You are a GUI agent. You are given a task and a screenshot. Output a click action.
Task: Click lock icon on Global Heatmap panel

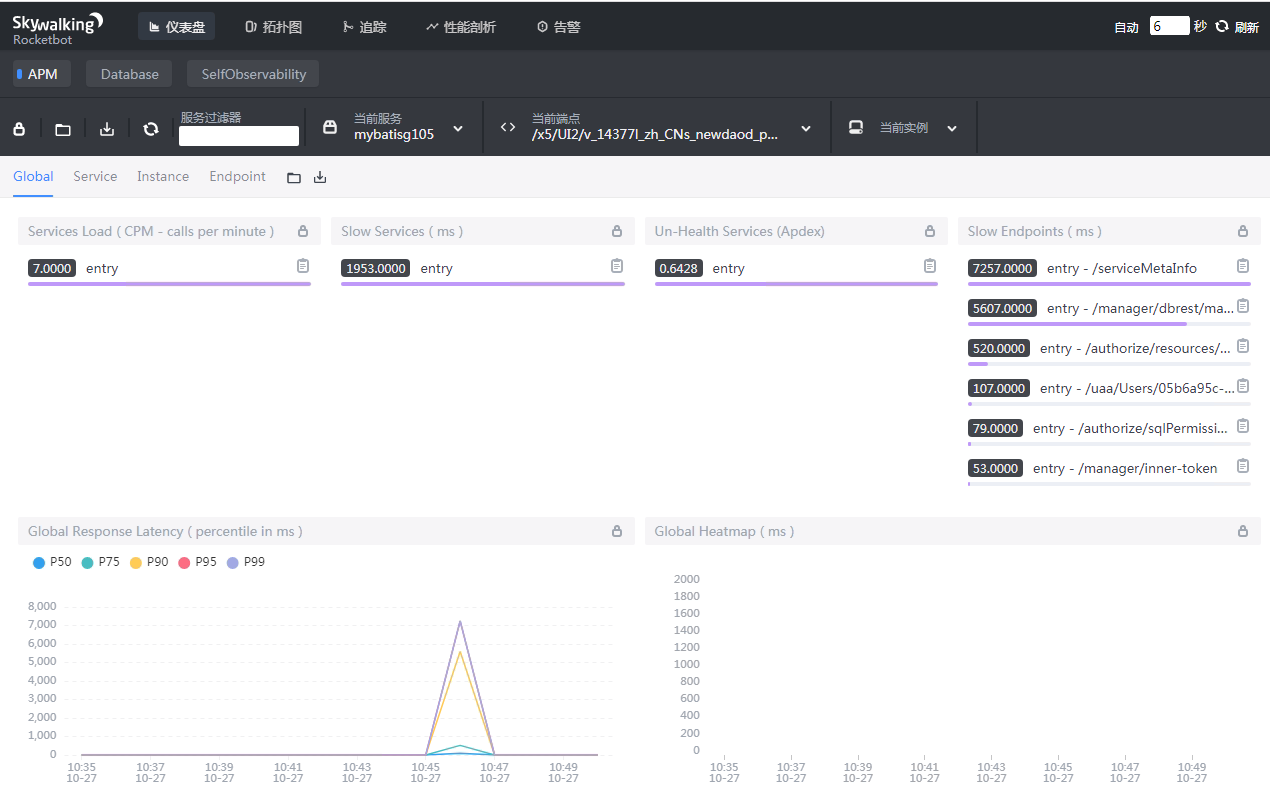[x=1243, y=531]
